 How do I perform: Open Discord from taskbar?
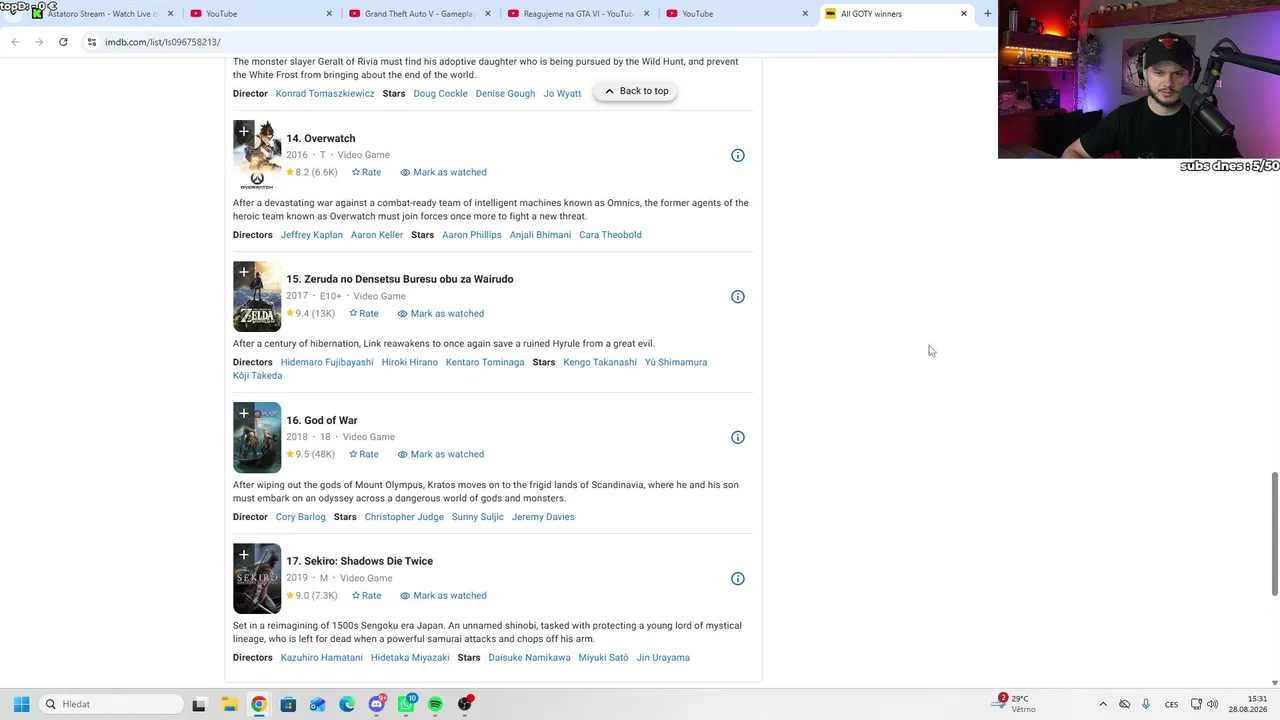pyautogui.click(x=377, y=704)
